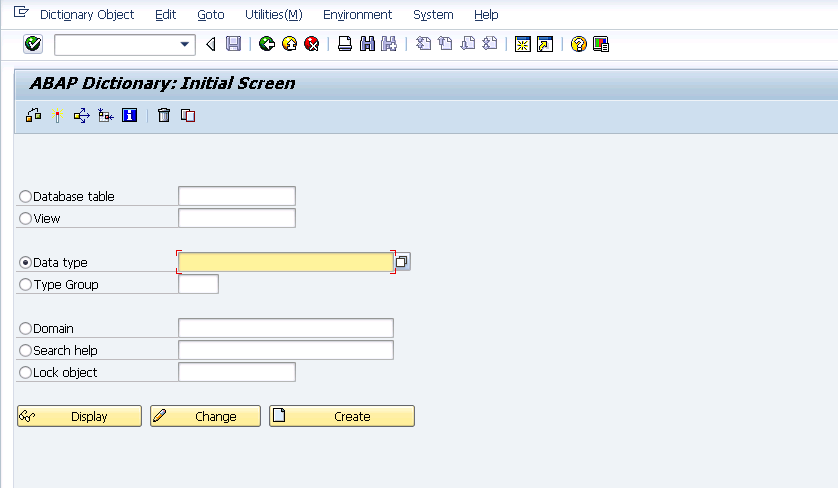Click the Customize Local Layout icon

(601, 44)
